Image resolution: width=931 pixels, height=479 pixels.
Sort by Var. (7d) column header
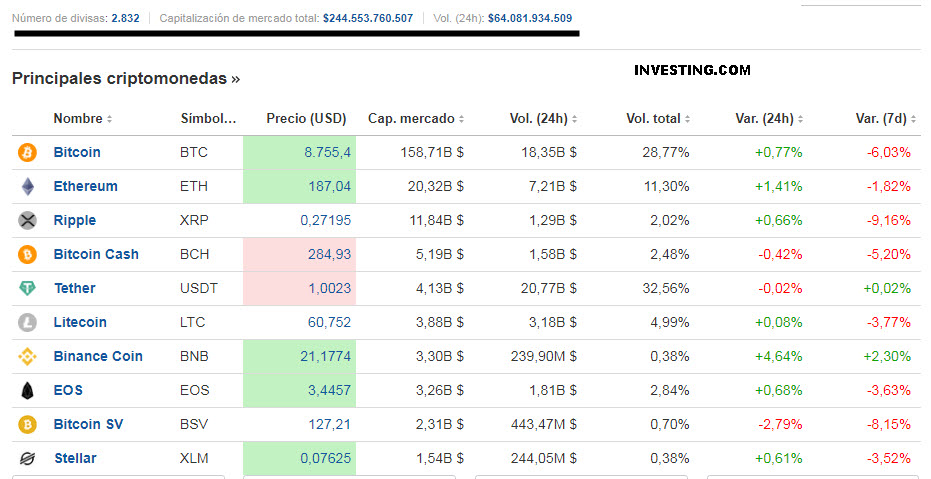(x=885, y=119)
